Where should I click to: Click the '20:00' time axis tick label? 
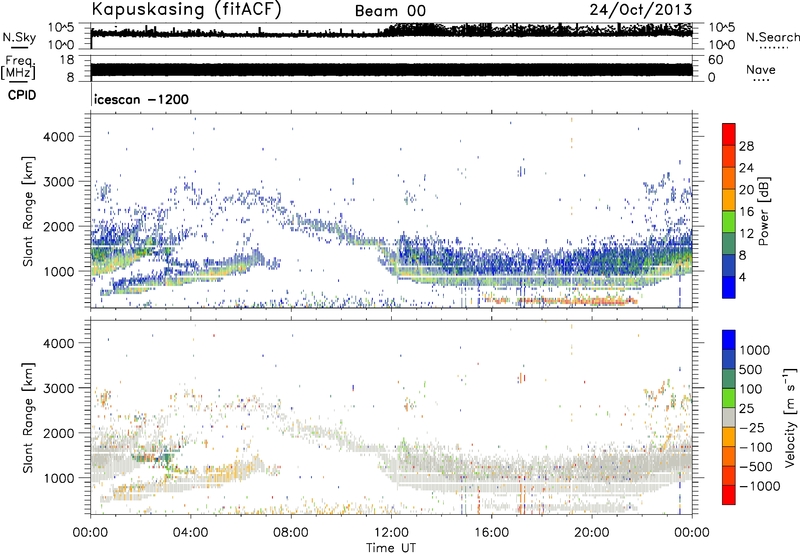point(591,533)
